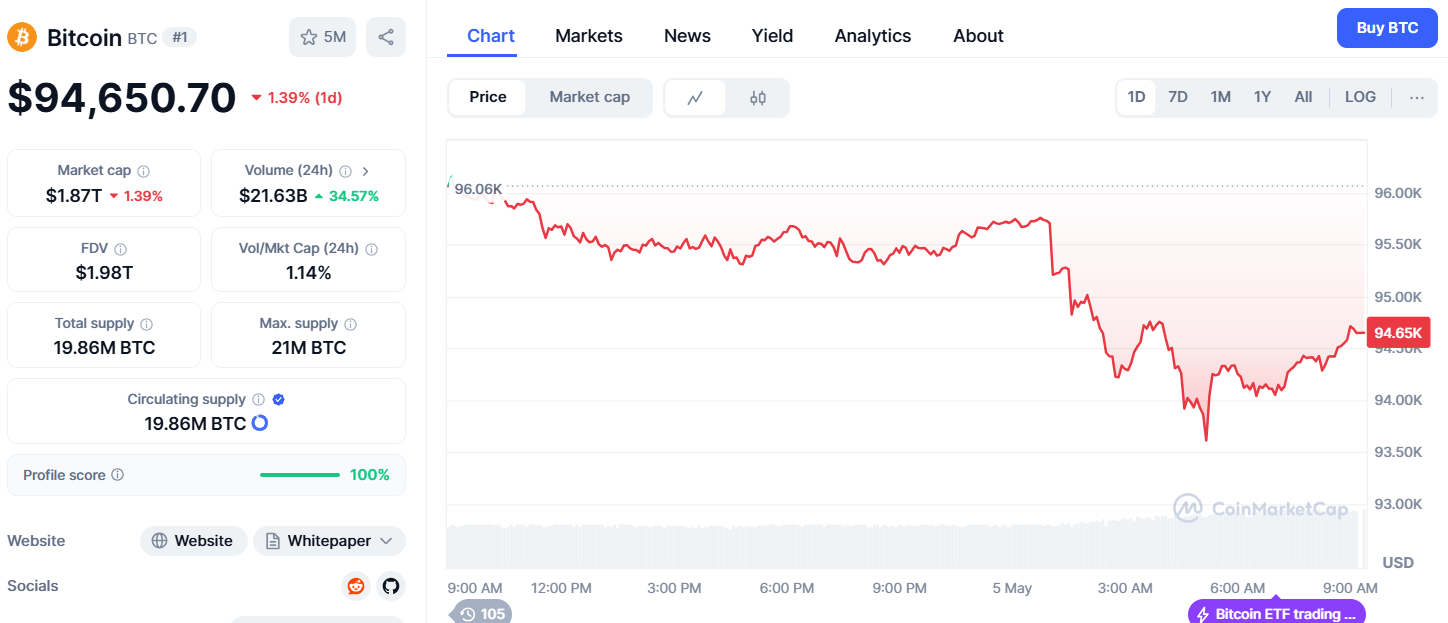Click the #1 rank badge
1448x623 pixels.
[x=180, y=37]
